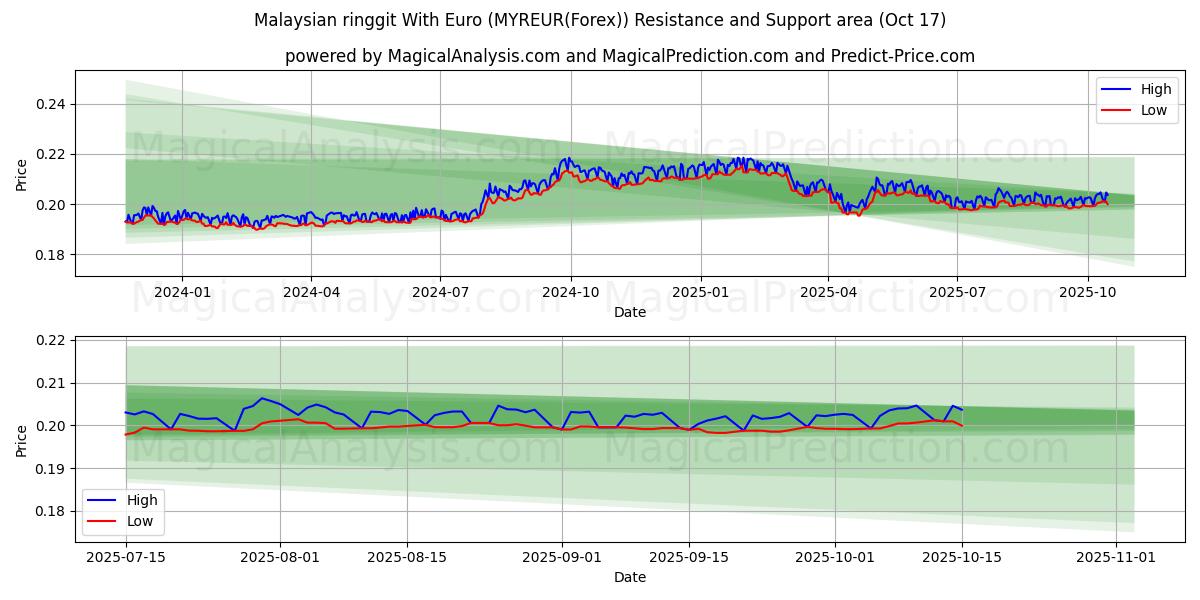Click the 0.21 price tick label

tap(51, 383)
